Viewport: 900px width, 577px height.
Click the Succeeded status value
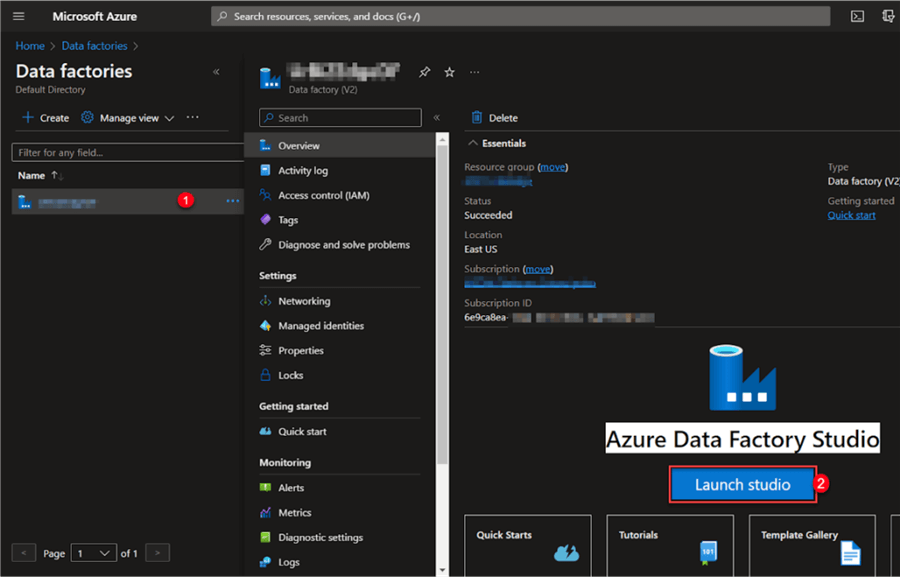488,215
